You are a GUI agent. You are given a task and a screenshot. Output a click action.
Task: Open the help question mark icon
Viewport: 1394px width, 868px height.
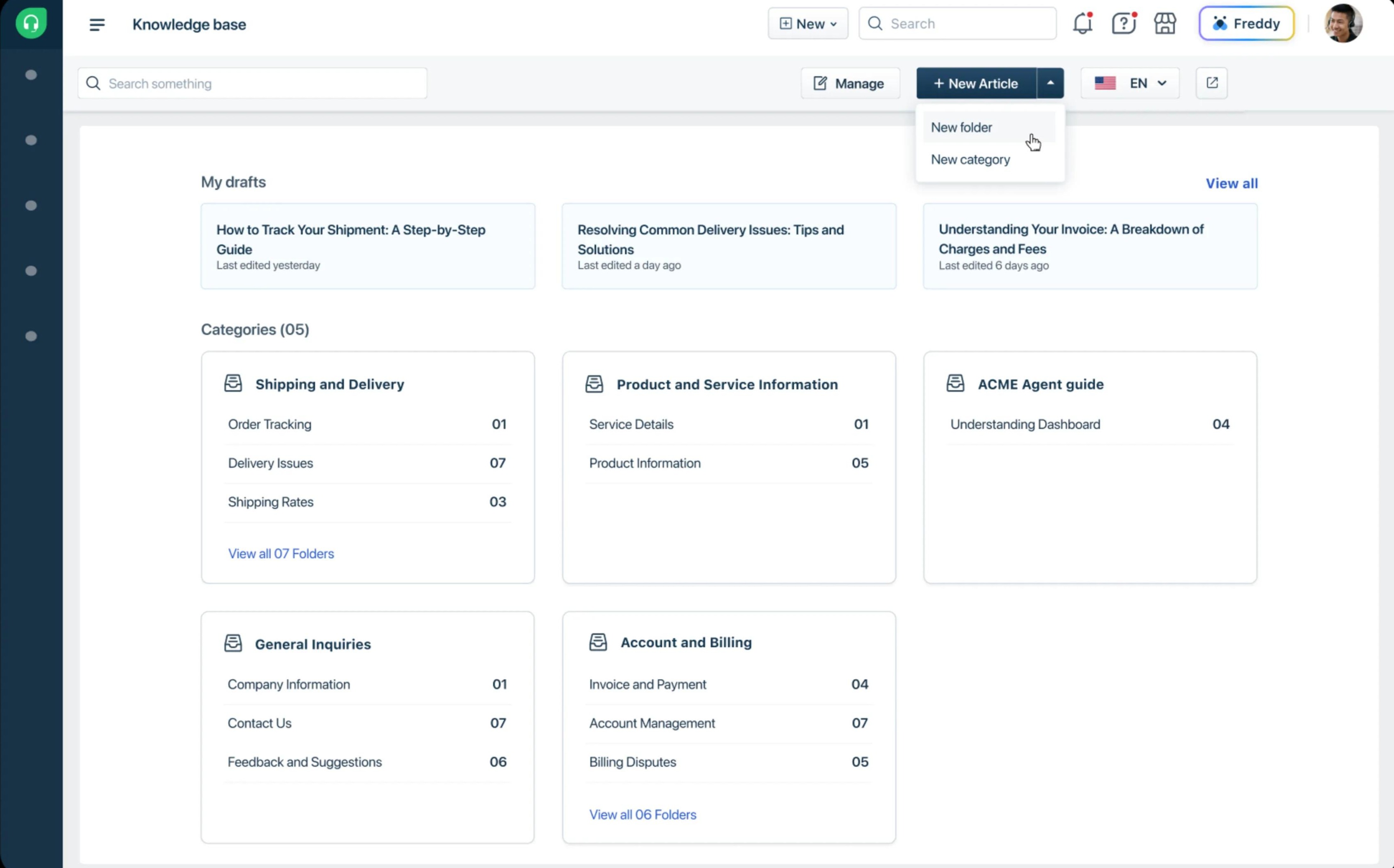tap(1124, 23)
